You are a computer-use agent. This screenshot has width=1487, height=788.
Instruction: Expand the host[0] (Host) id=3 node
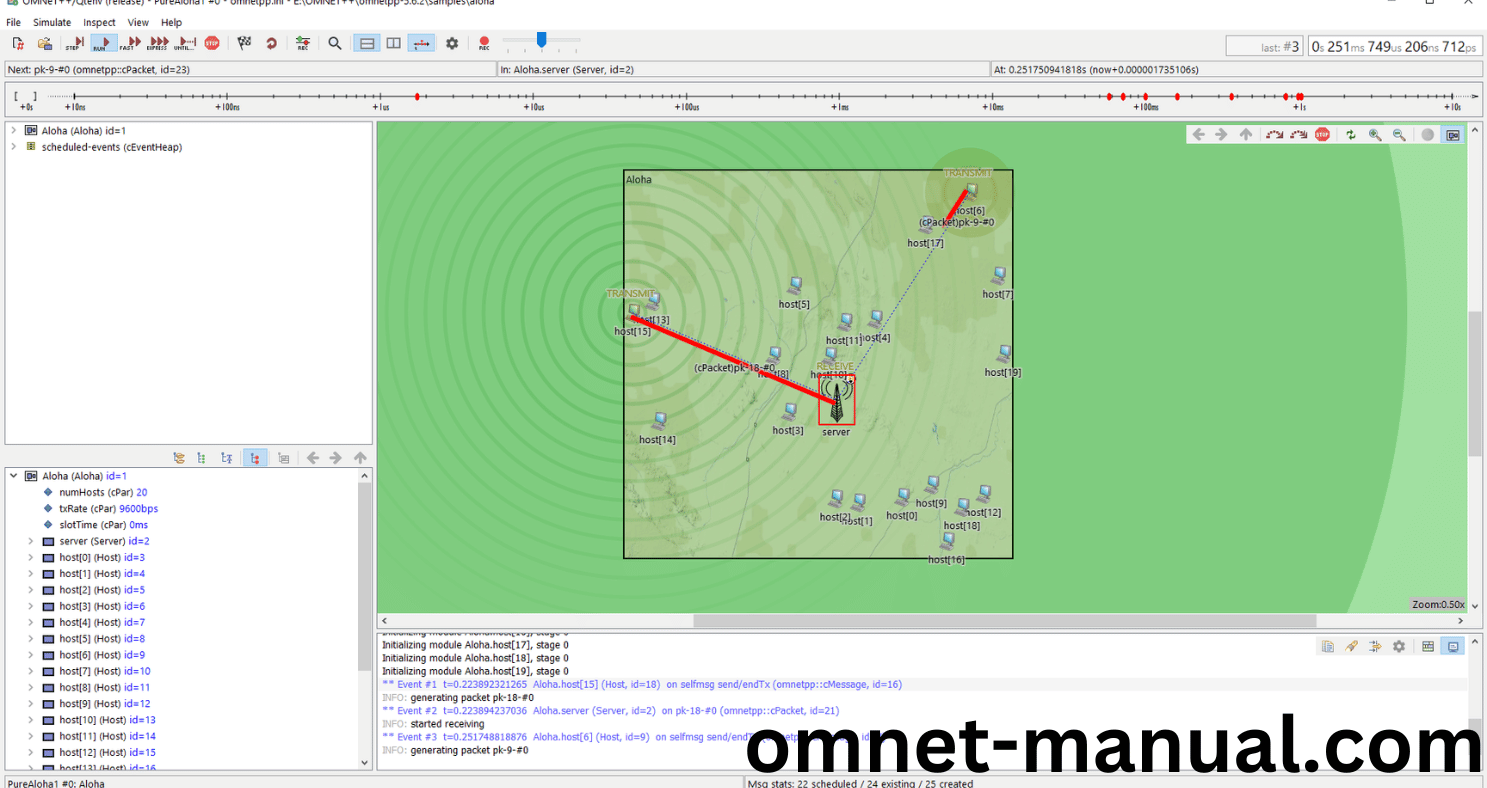click(31, 557)
